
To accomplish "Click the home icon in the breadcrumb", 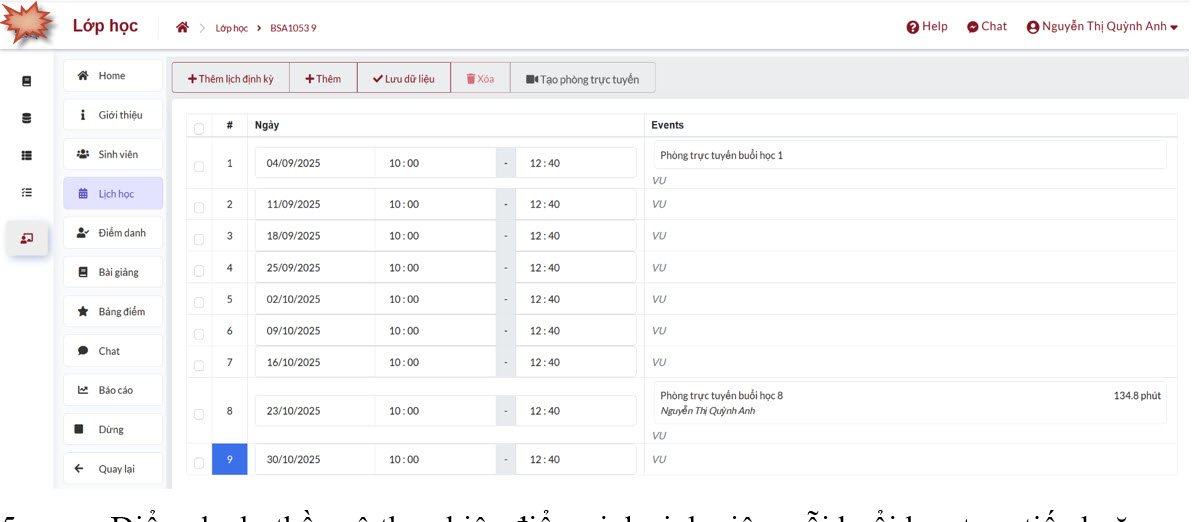I will coord(182,27).
